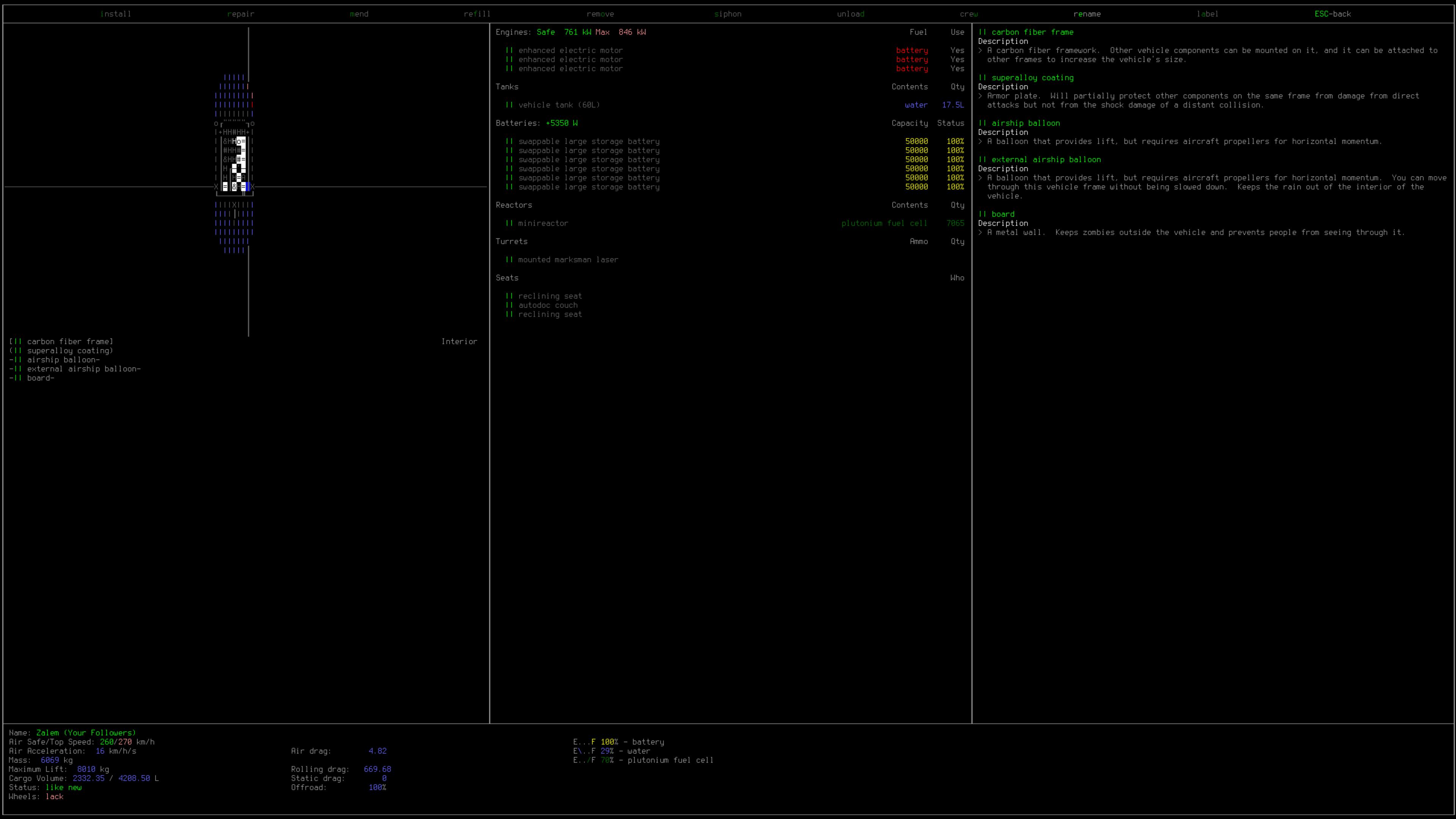
Task: Click the blue highlighted cursor tile on vehicle map
Action: (248, 187)
